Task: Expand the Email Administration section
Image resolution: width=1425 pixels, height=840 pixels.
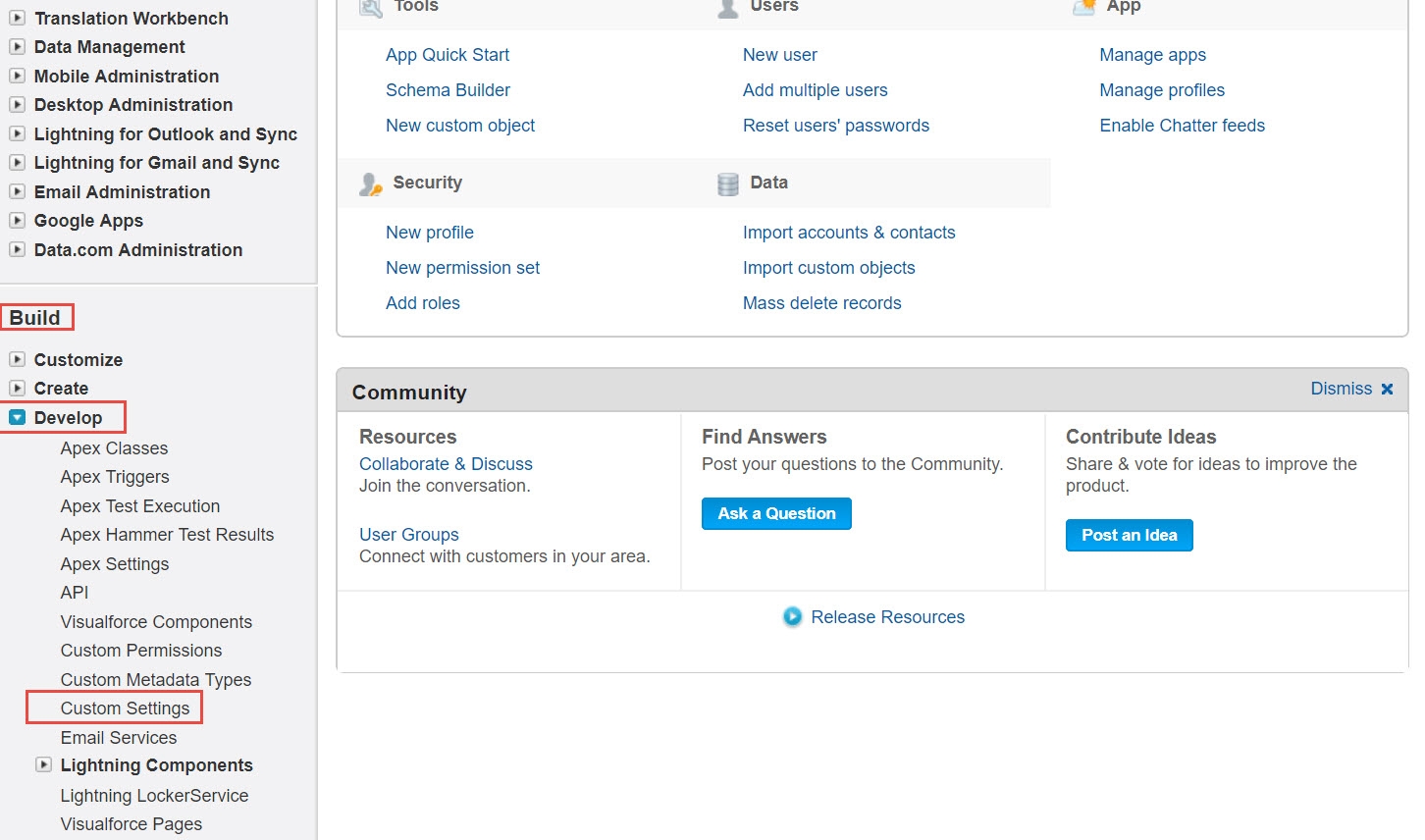Action: [17, 192]
